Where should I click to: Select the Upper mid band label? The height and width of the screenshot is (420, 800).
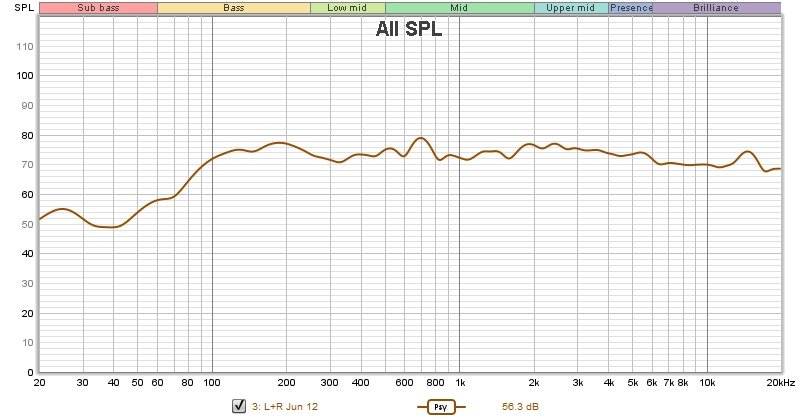tap(570, 8)
